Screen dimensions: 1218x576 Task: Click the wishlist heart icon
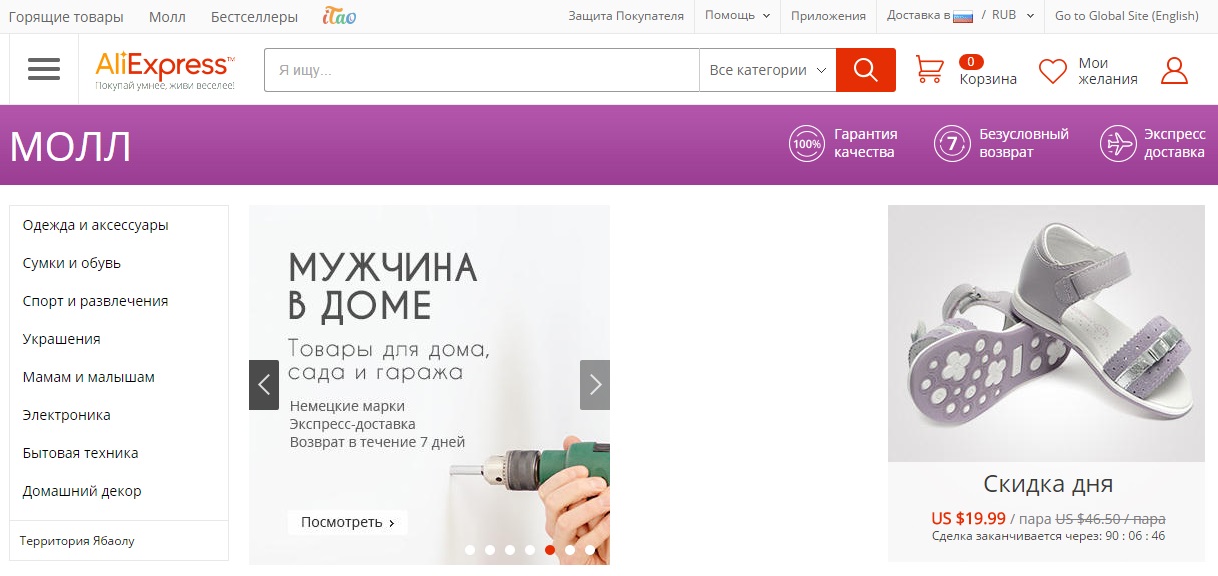click(x=1053, y=71)
